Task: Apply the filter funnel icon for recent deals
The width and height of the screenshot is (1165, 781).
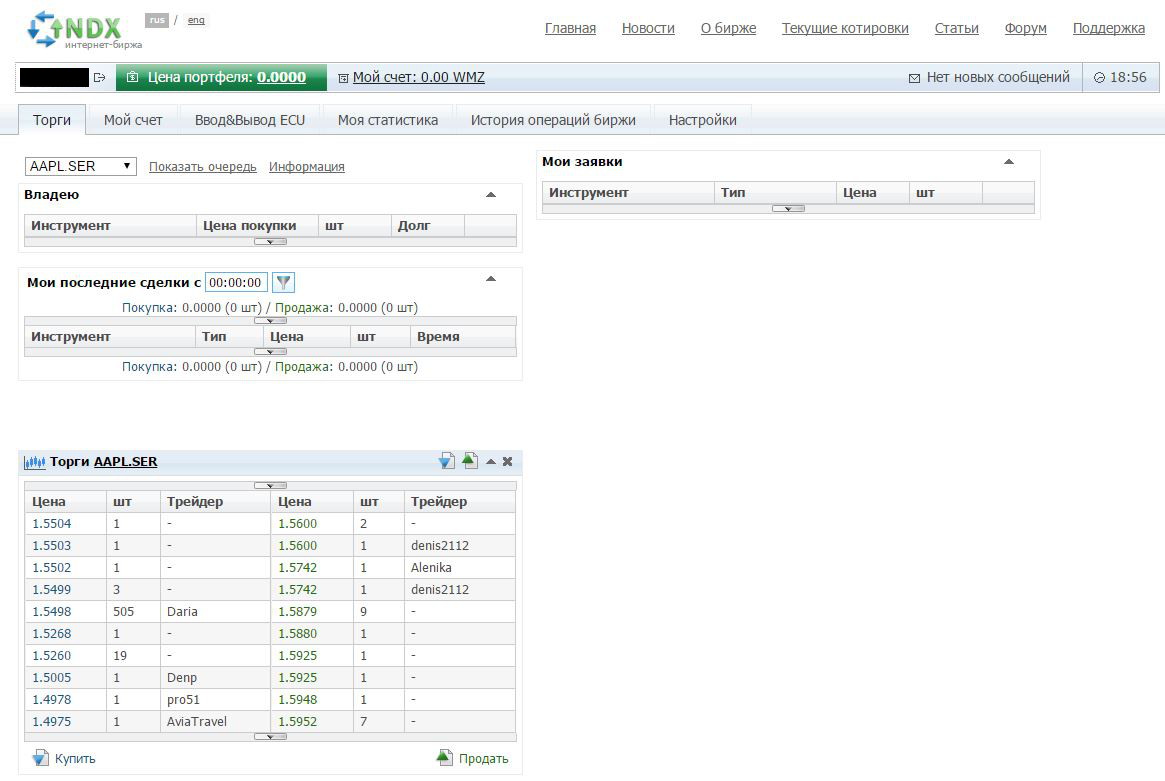Action: coord(283,282)
